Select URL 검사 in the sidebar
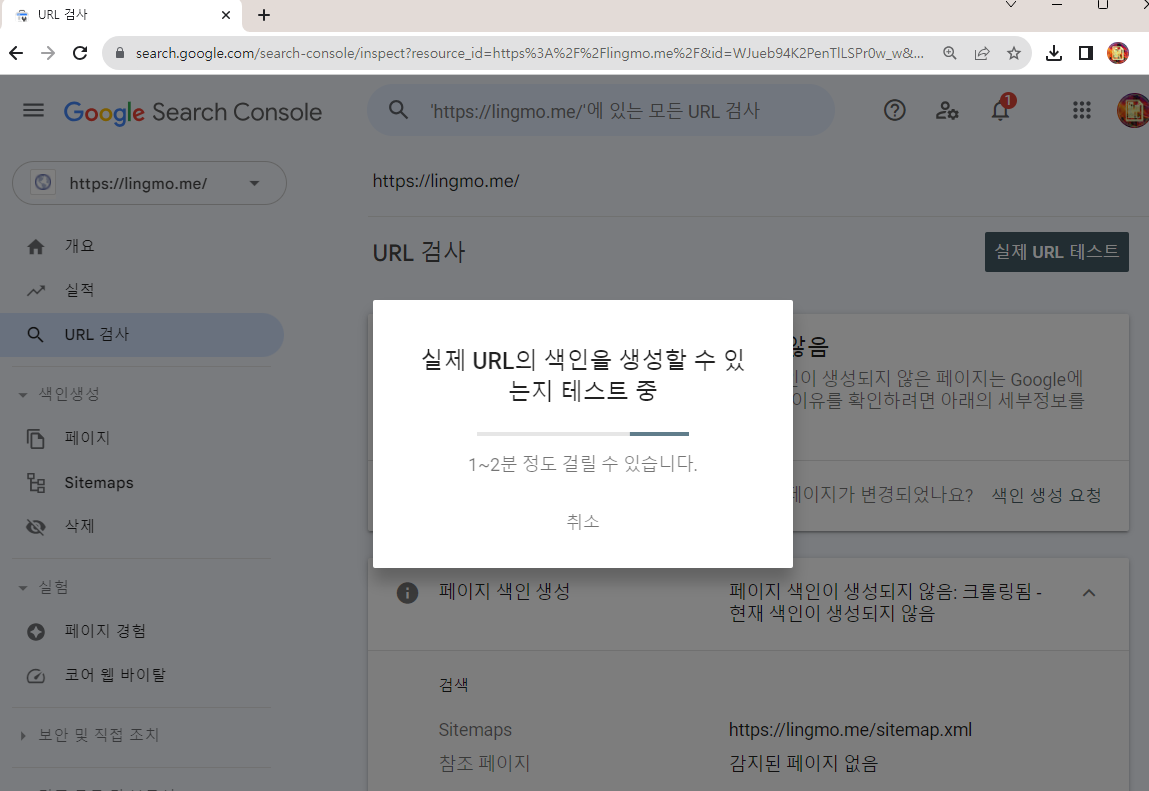Image resolution: width=1149 pixels, height=791 pixels. [x=141, y=335]
